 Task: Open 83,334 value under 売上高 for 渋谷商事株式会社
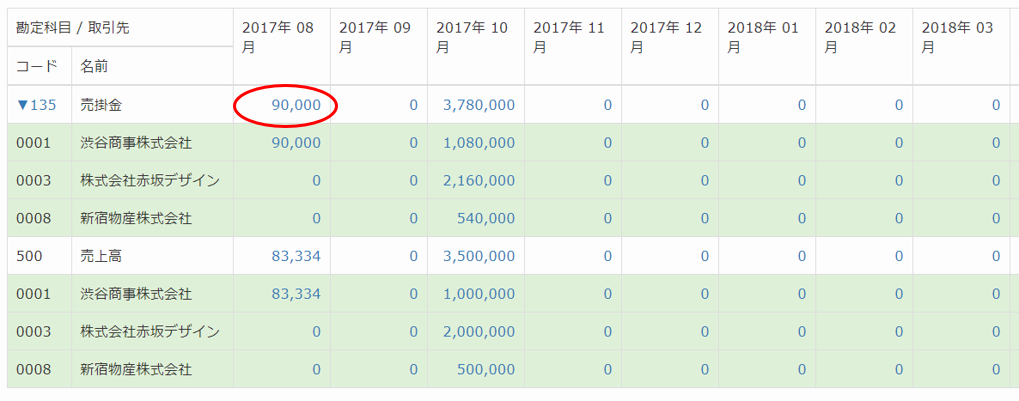296,294
